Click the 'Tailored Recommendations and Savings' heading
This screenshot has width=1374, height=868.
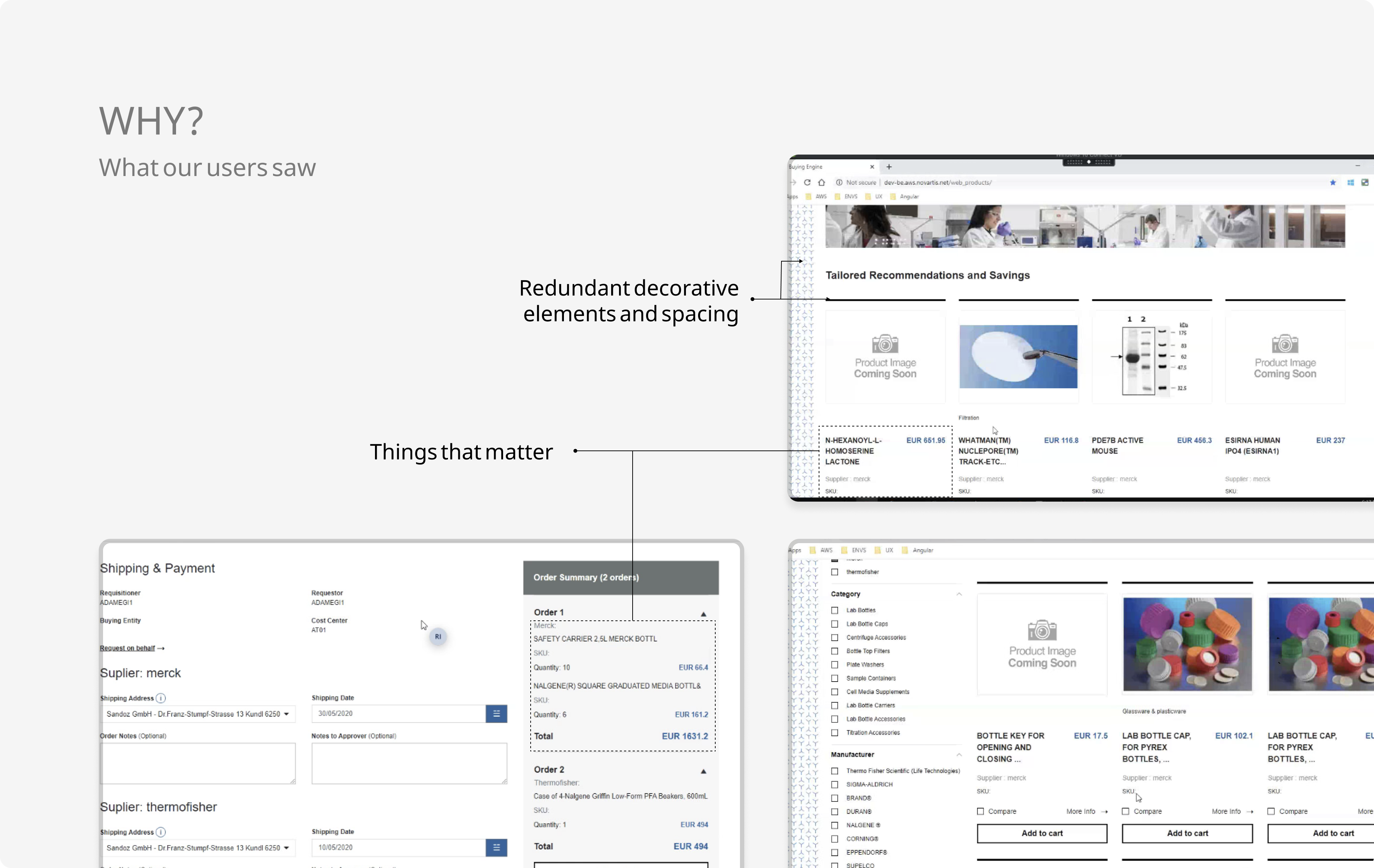[928, 275]
